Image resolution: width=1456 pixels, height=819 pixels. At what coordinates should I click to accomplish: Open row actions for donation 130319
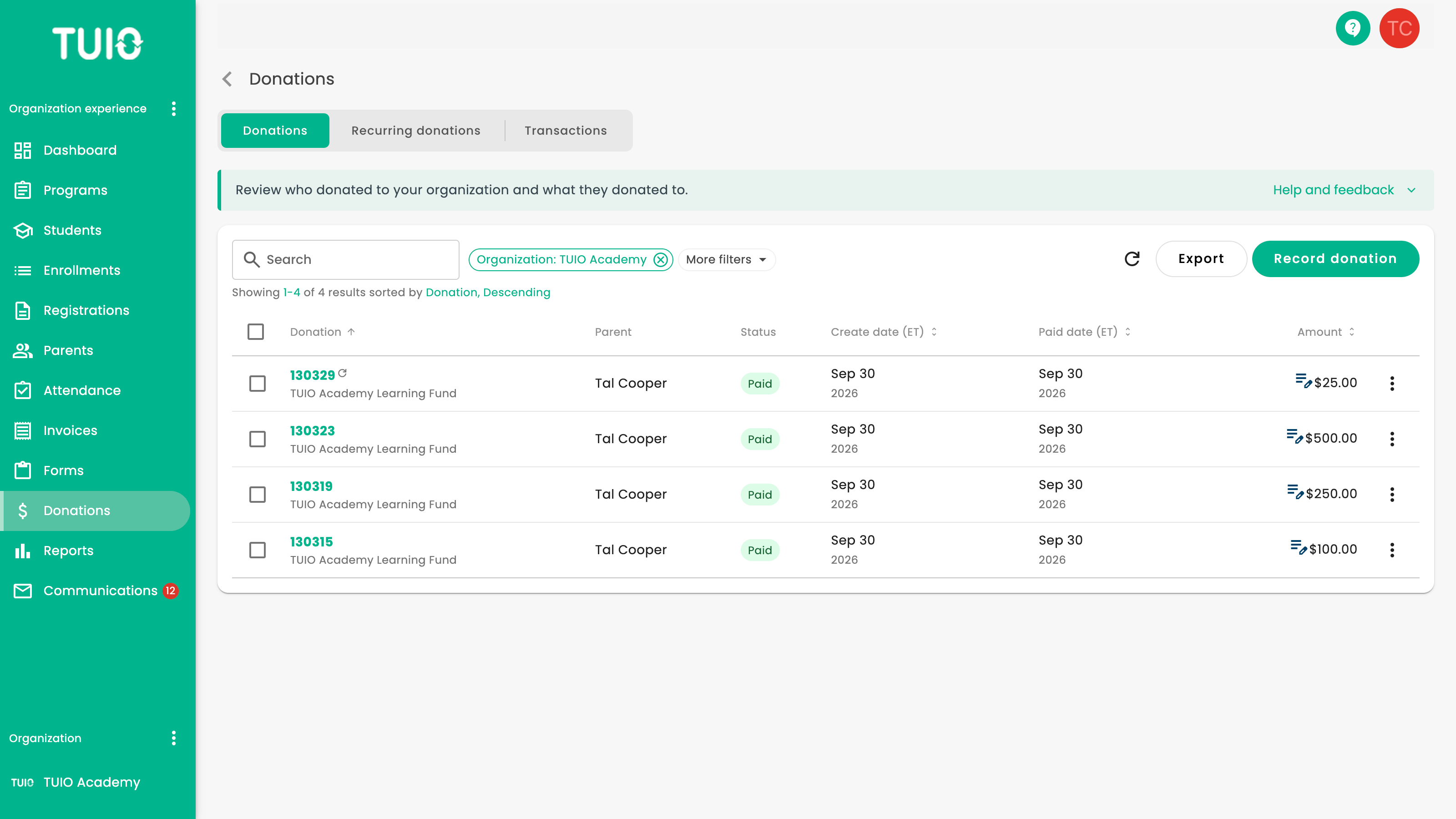(1392, 494)
